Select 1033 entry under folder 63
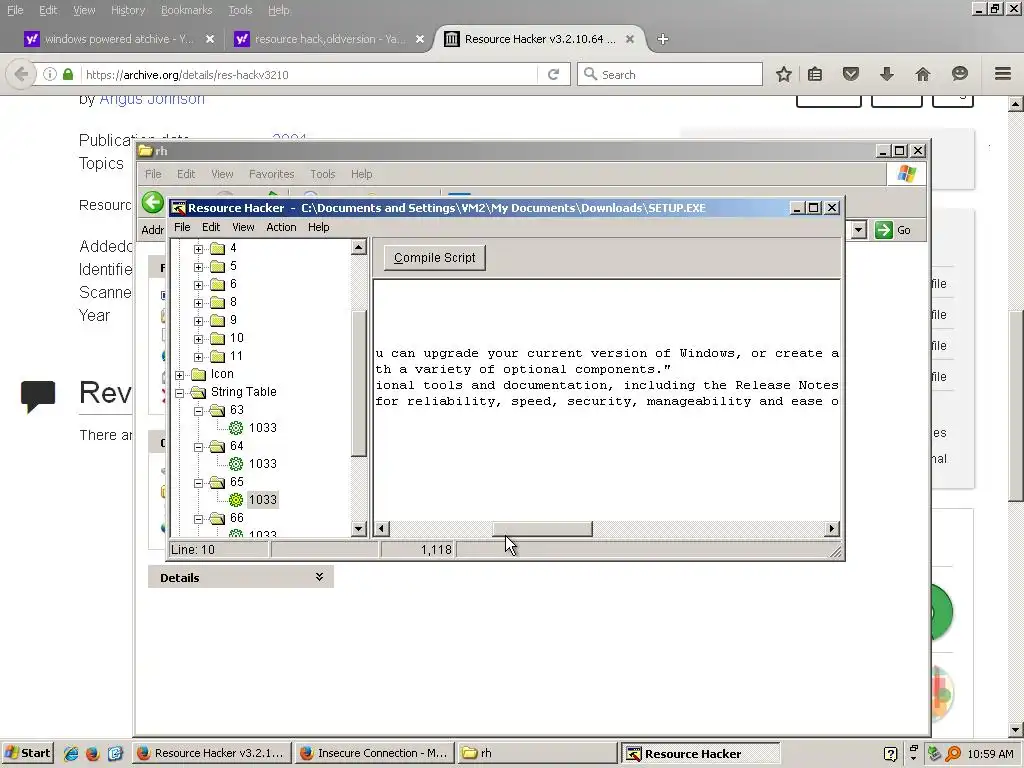This screenshot has width=1024, height=768. pos(263,428)
